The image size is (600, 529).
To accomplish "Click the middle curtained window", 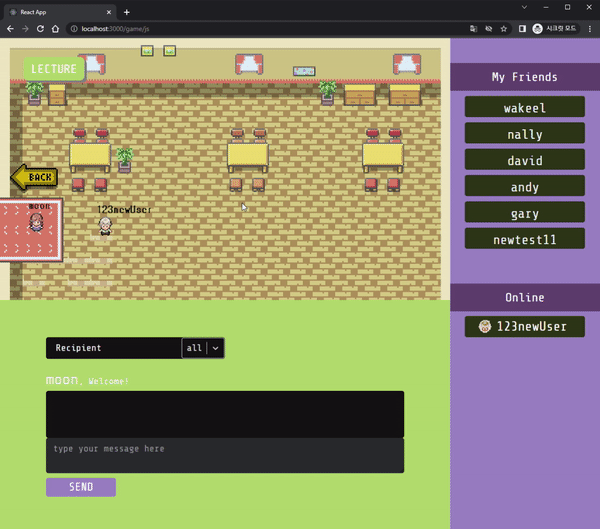I will (x=249, y=64).
